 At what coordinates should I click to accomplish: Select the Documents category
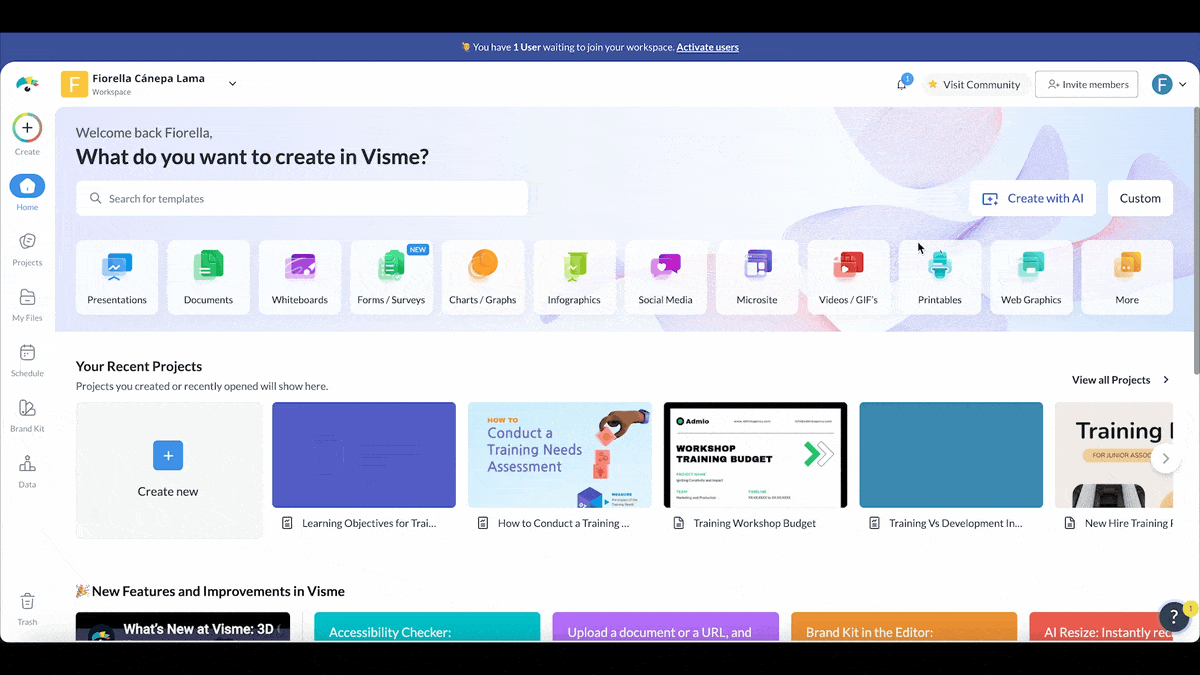[208, 277]
